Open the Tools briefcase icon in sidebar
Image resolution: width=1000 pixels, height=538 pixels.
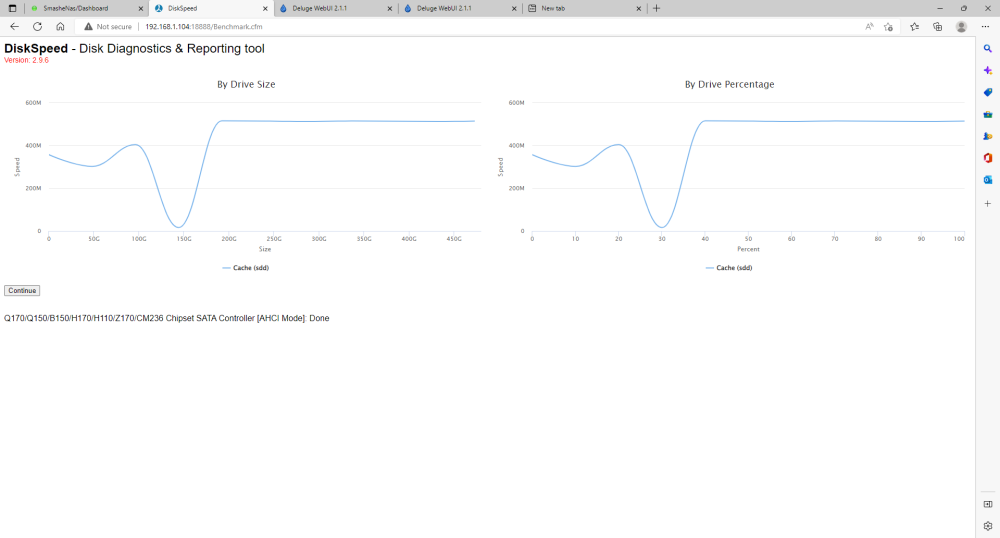[988, 114]
